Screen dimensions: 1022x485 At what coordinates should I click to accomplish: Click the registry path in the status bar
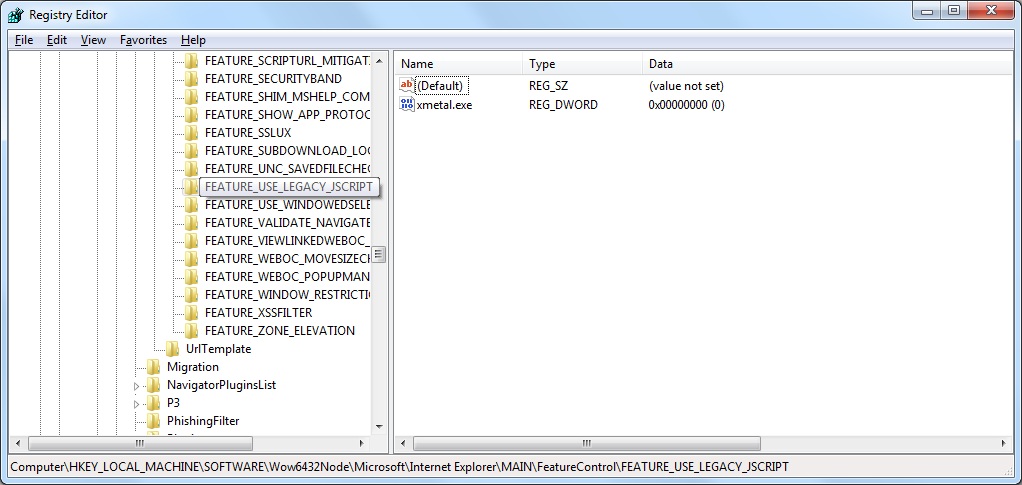pos(400,467)
